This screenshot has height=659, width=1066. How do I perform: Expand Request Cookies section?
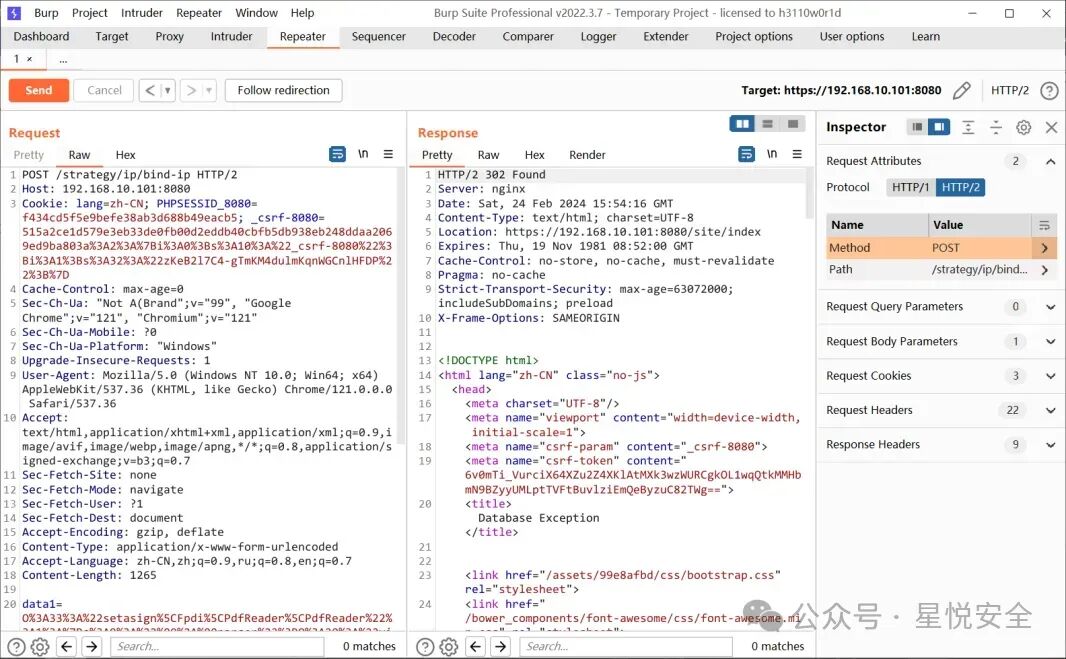(1050, 376)
